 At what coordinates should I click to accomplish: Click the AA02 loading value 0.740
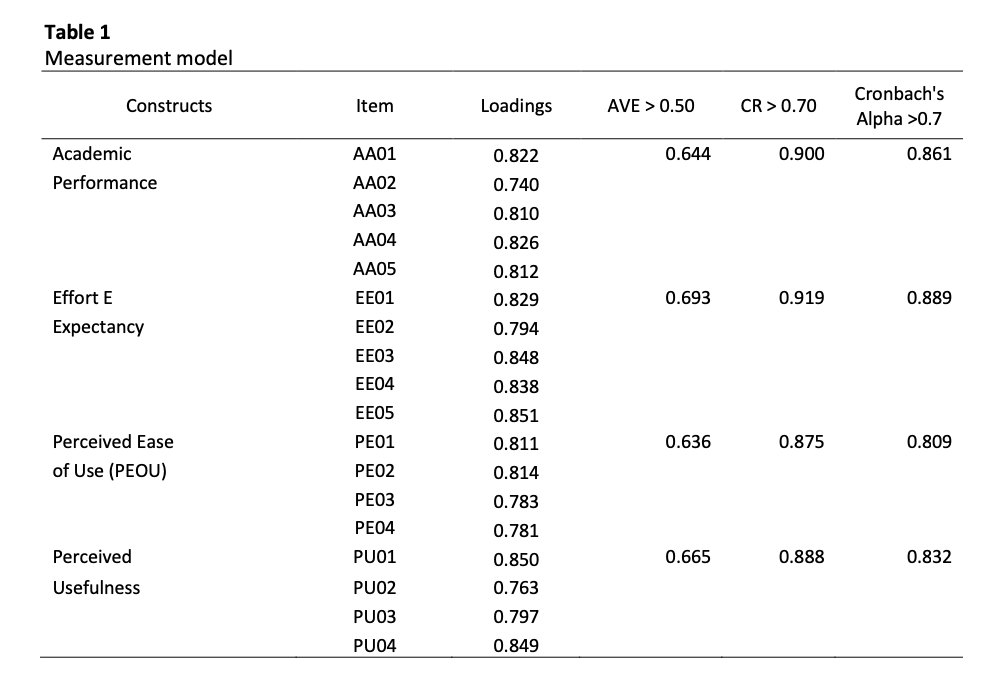[516, 185]
